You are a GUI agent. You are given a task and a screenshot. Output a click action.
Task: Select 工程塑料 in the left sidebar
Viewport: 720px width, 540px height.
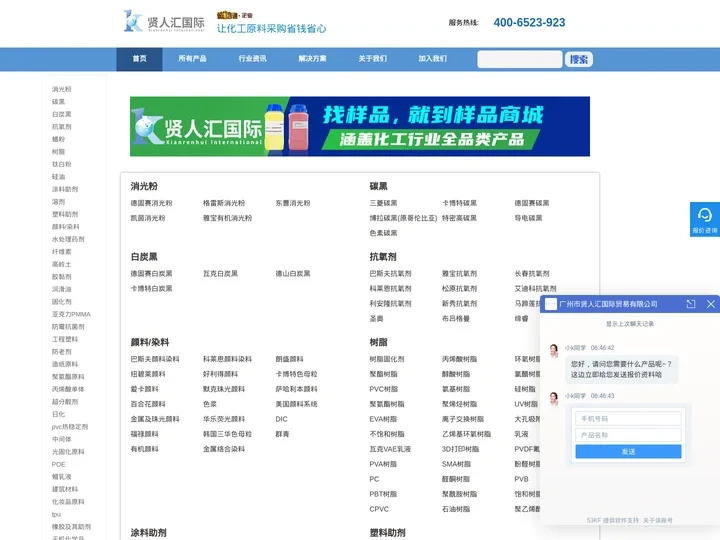point(65,339)
